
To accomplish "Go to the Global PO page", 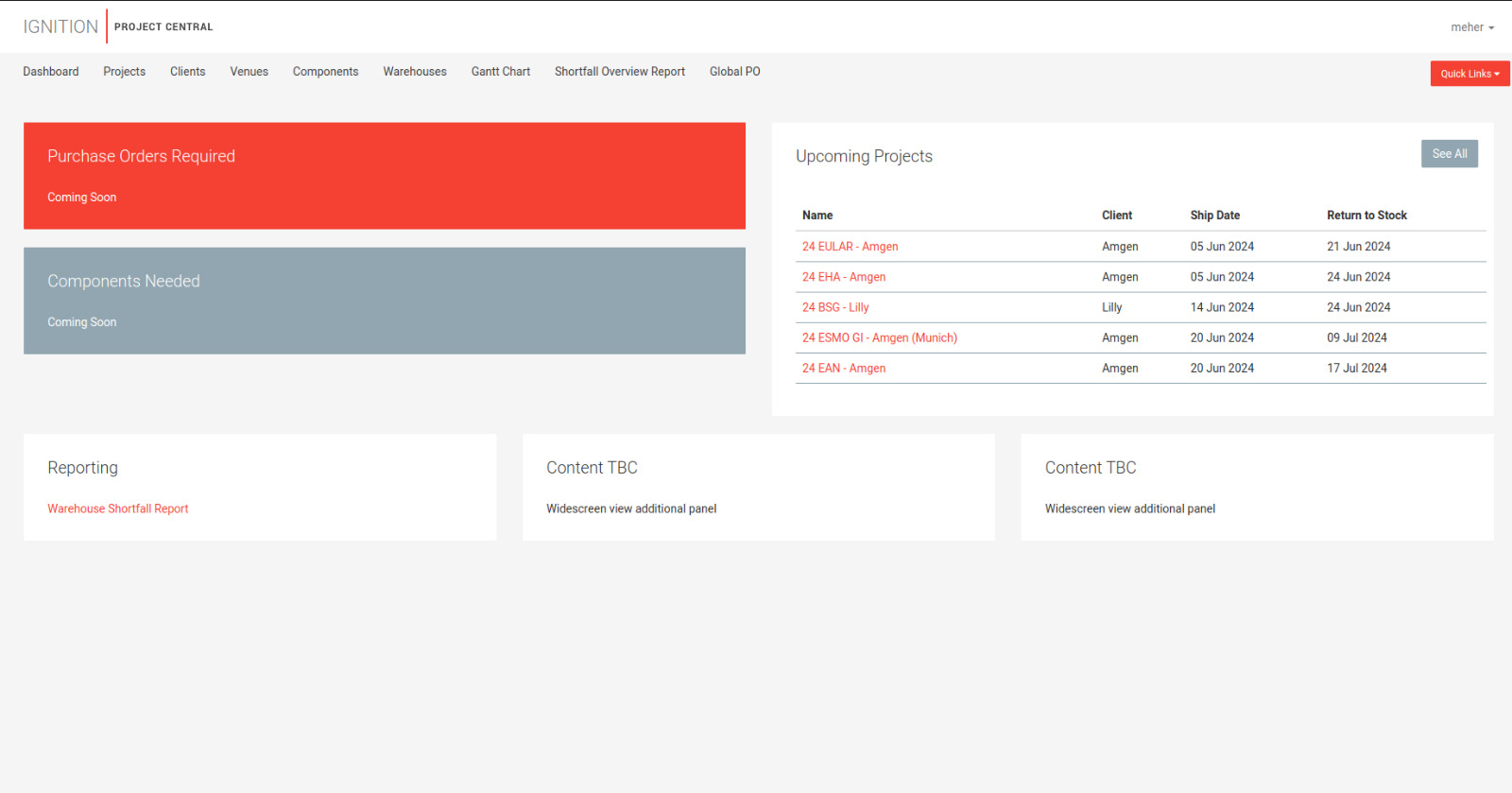I will click(734, 72).
